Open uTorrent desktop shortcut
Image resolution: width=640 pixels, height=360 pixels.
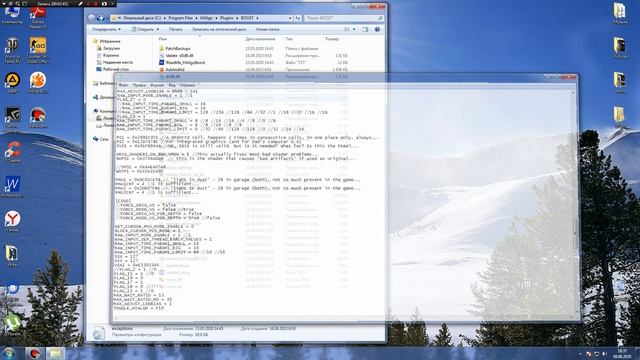[x=12, y=323]
